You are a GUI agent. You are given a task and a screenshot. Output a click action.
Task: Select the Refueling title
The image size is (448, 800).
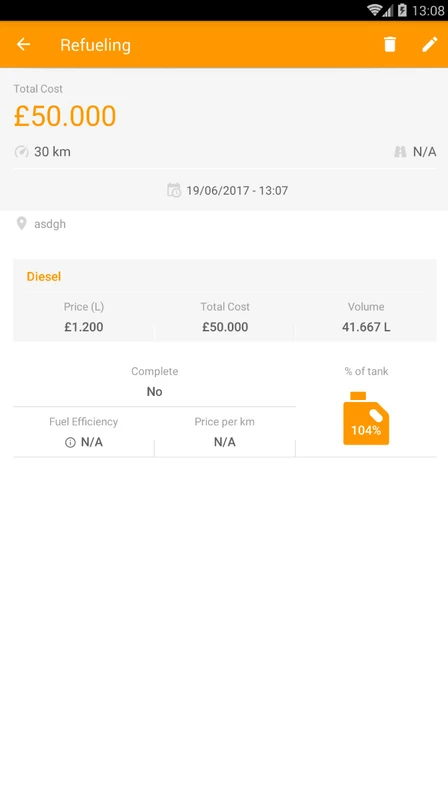(95, 45)
